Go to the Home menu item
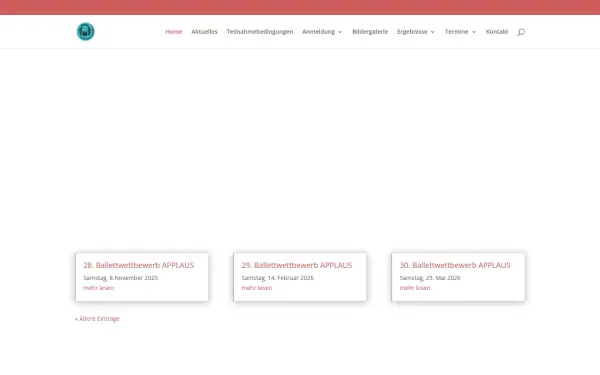 [174, 32]
